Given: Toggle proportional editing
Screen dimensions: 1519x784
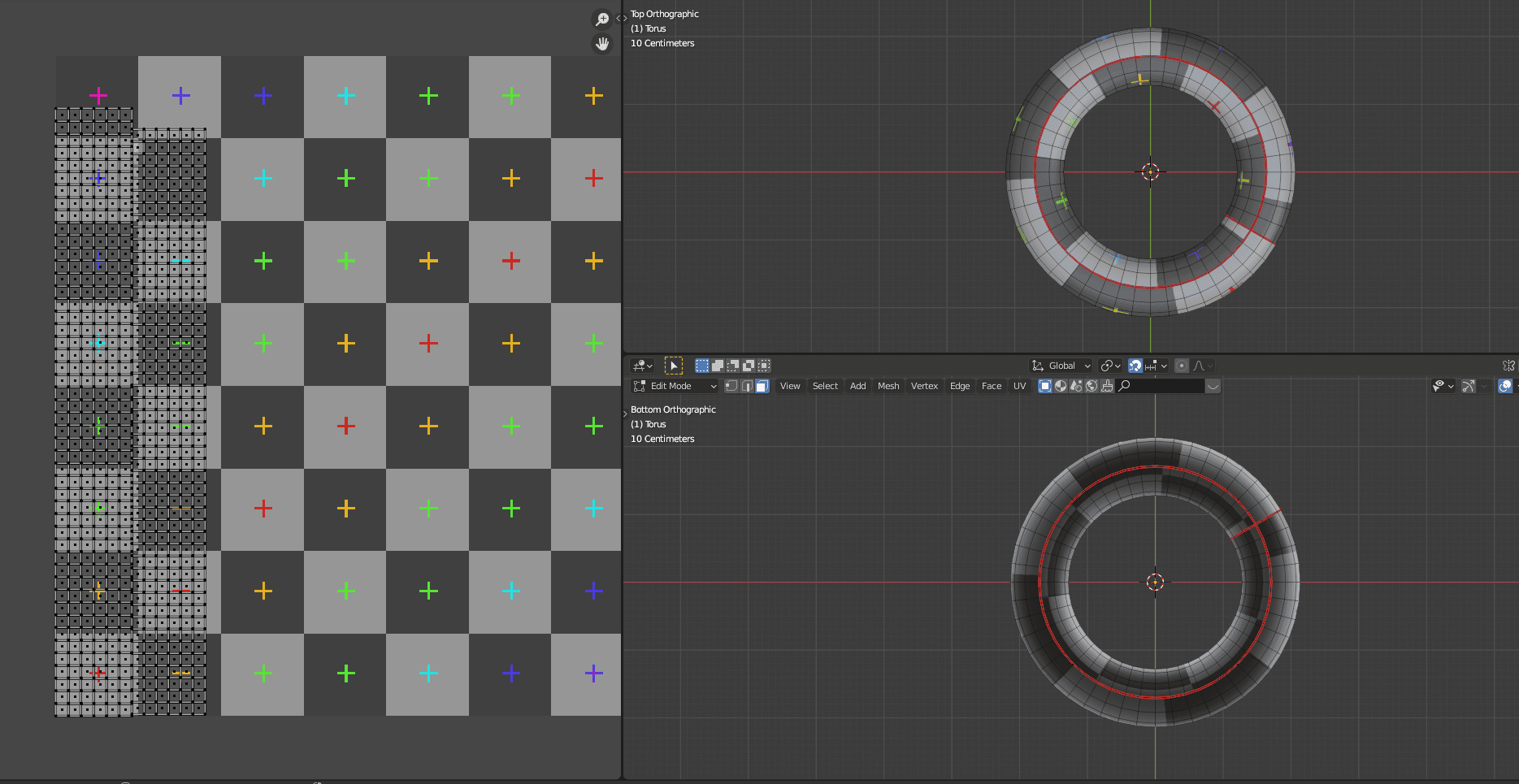Looking at the screenshot, I should click(1182, 366).
